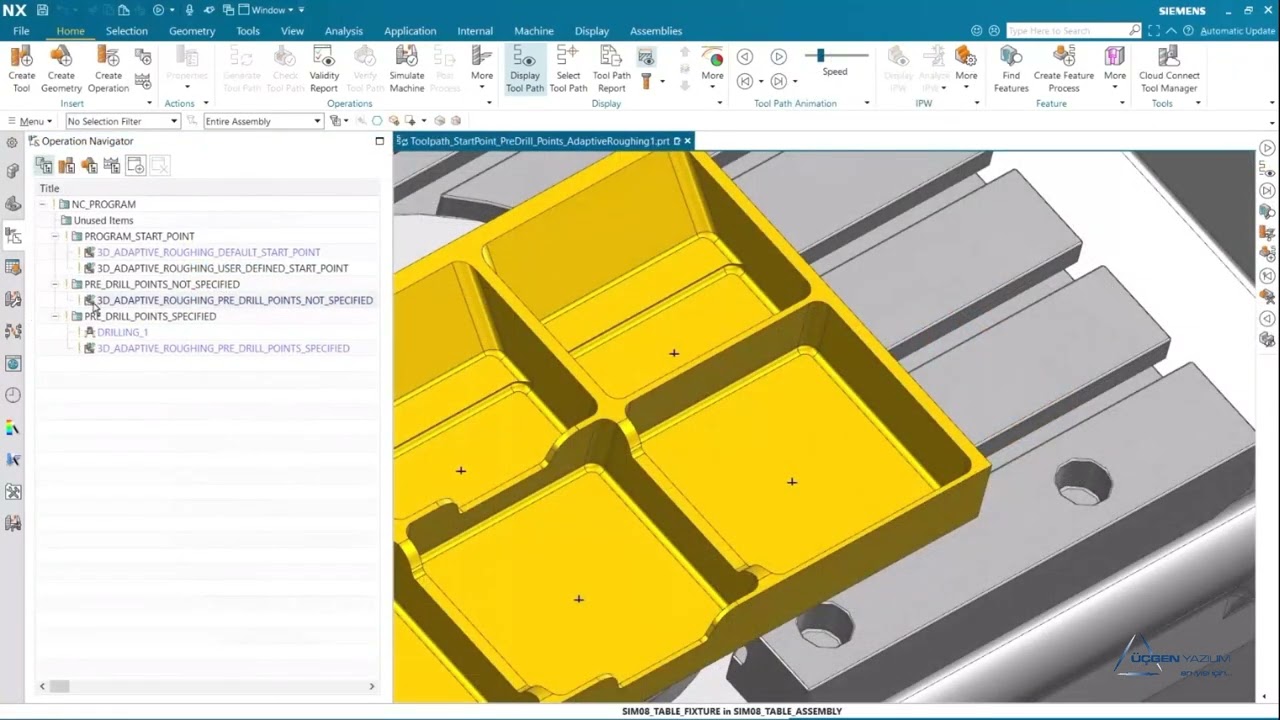This screenshot has width=1280, height=720.
Task: Open Create Feature Process
Action: point(1064,68)
